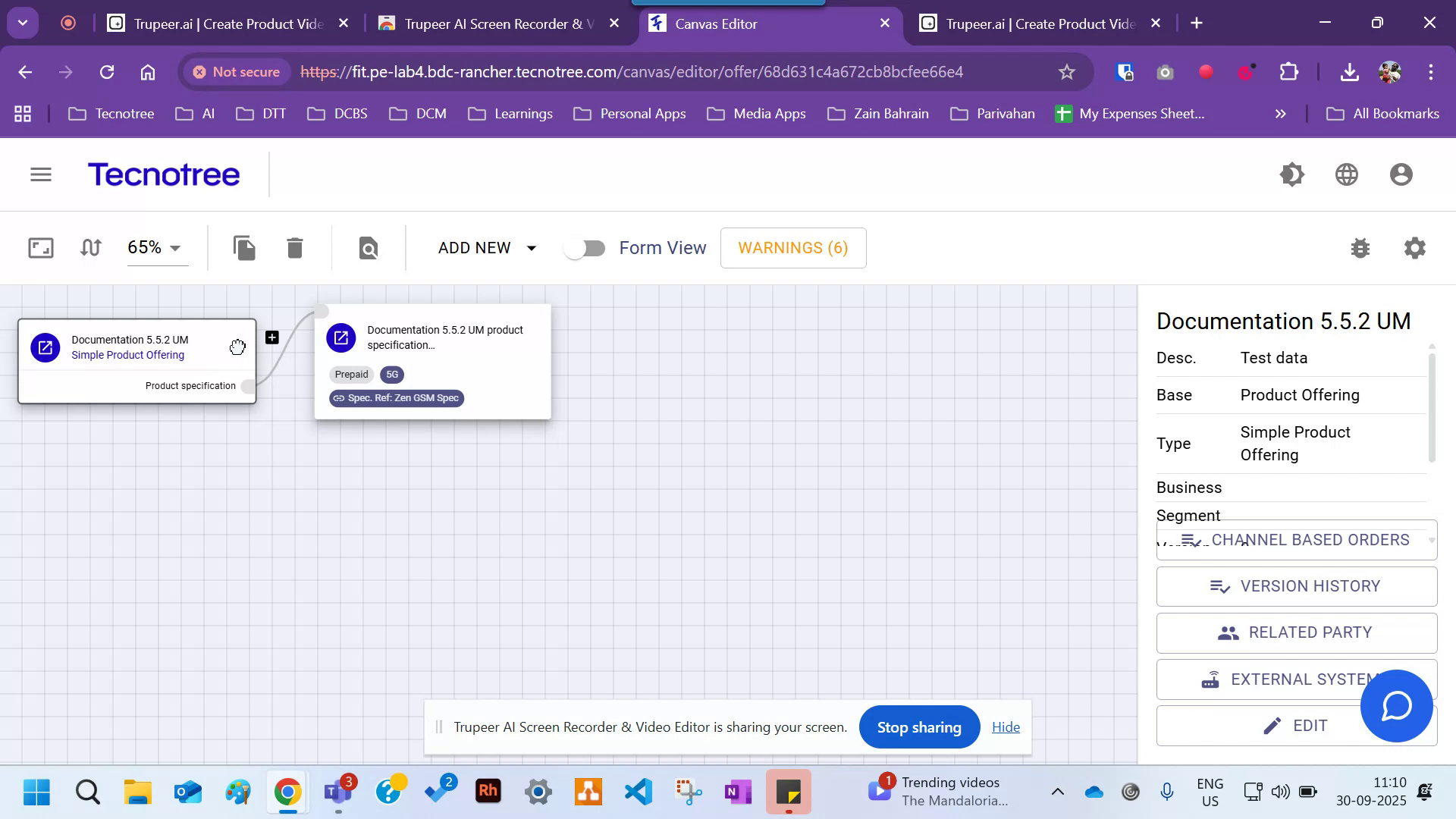The height and width of the screenshot is (819, 1456).
Task: Open canvas settings with the gear icon
Action: coord(1414,248)
